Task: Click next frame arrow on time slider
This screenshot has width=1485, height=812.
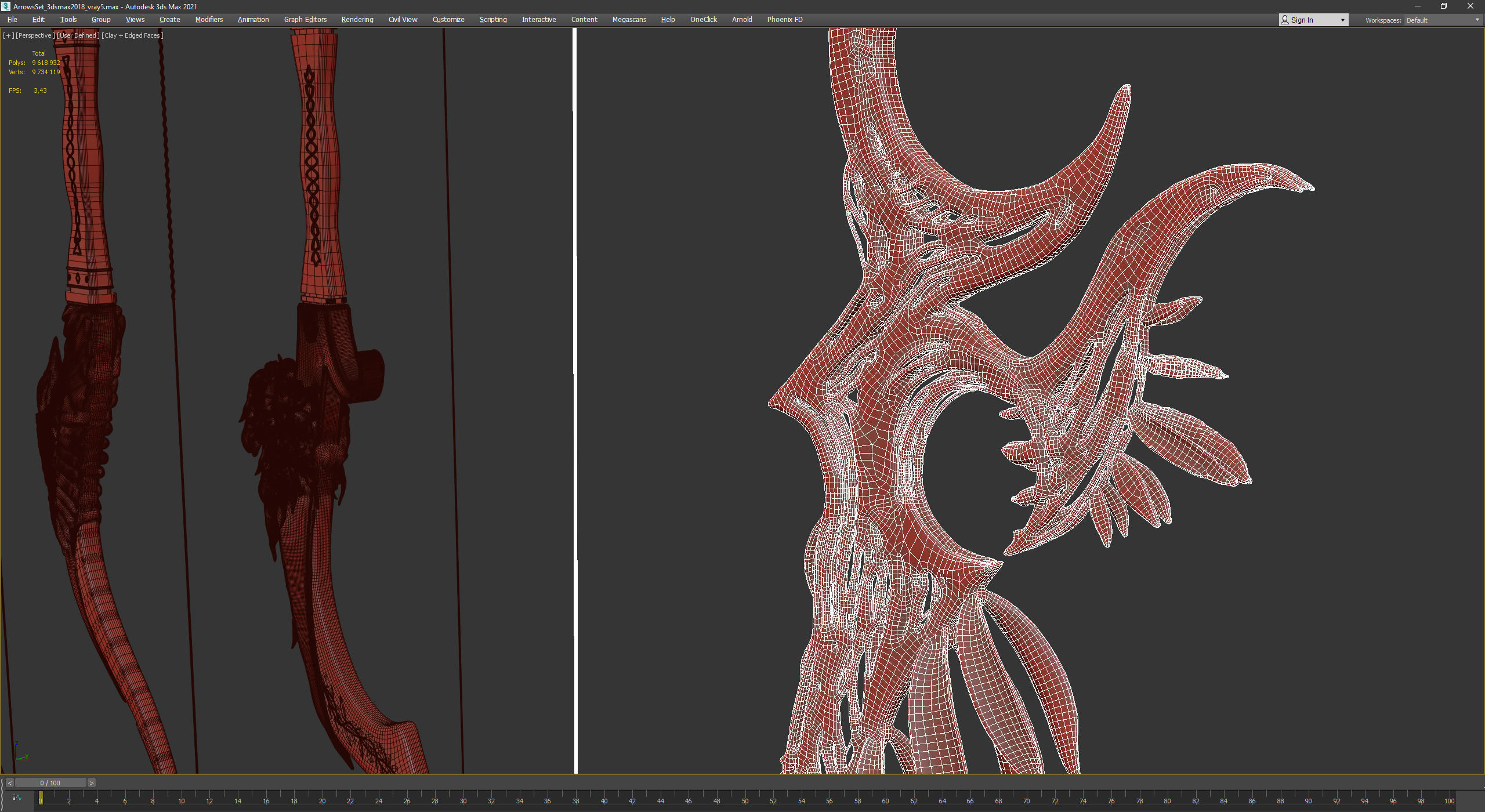Action: (x=91, y=783)
